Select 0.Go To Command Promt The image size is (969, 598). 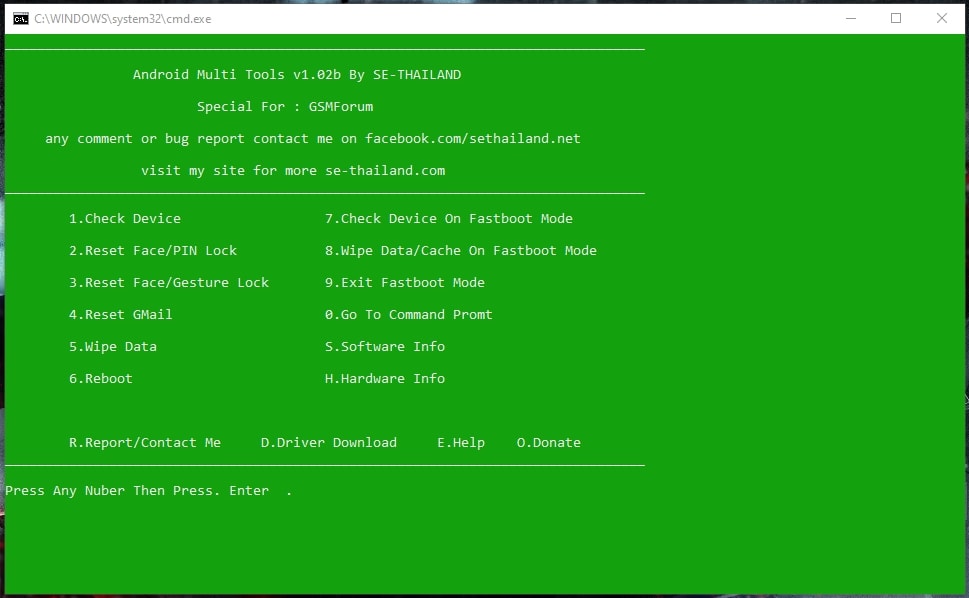[x=408, y=314]
